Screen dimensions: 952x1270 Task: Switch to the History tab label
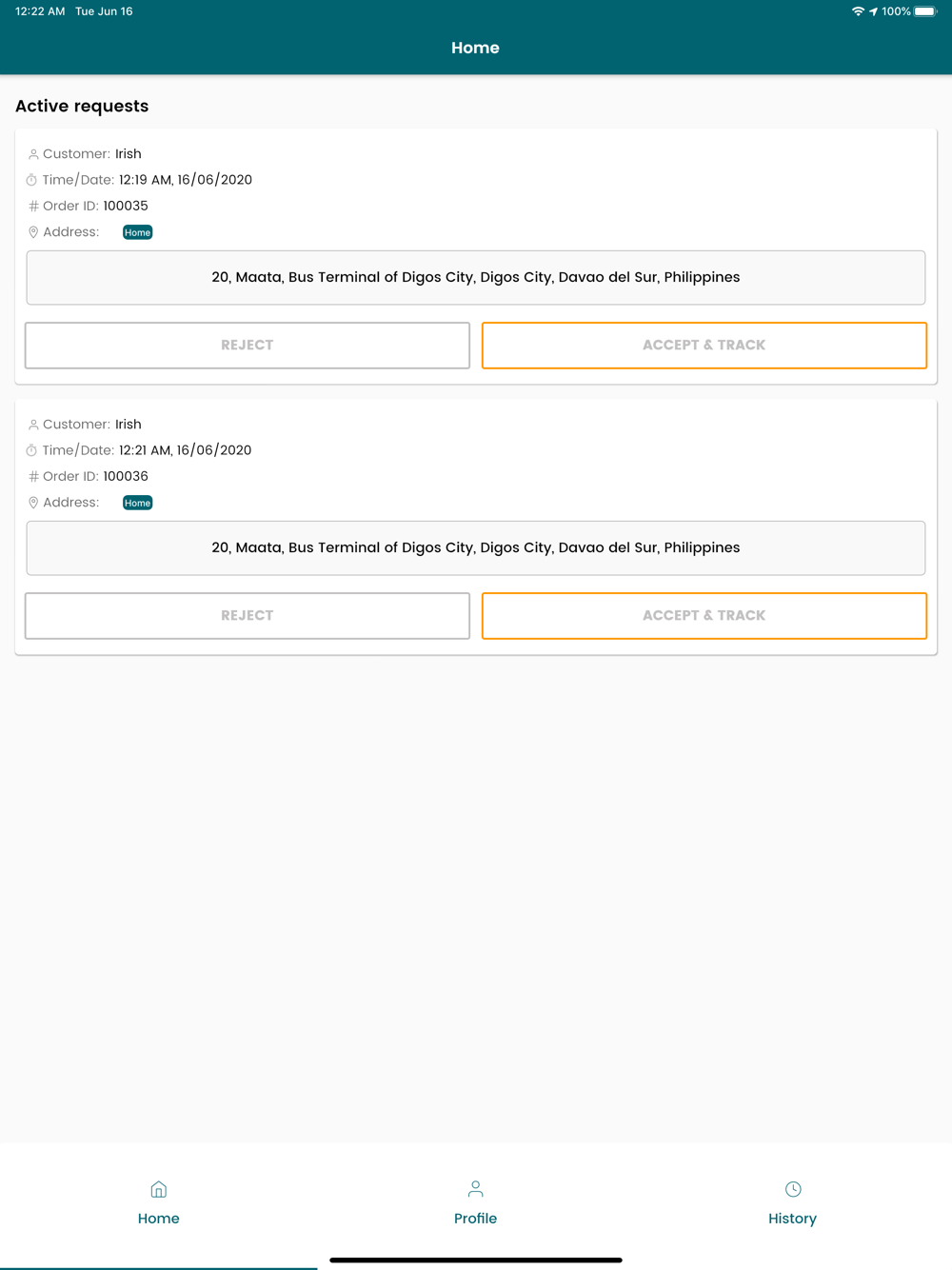793,1219
